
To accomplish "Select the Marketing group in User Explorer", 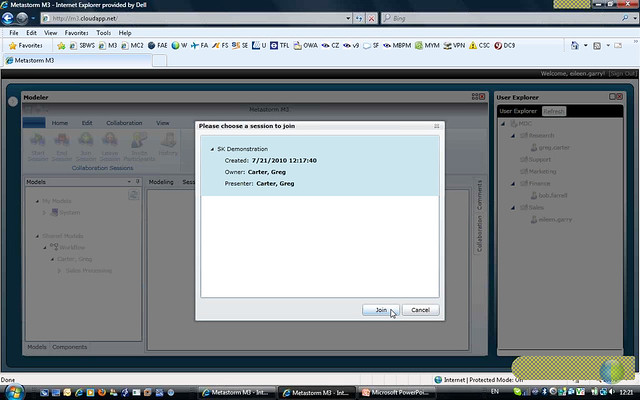I will click(538, 171).
